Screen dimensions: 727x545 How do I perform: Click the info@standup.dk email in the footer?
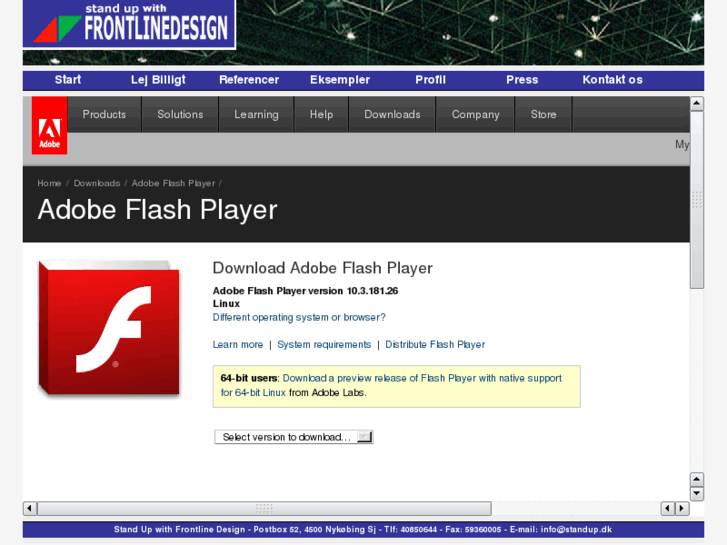point(576,529)
